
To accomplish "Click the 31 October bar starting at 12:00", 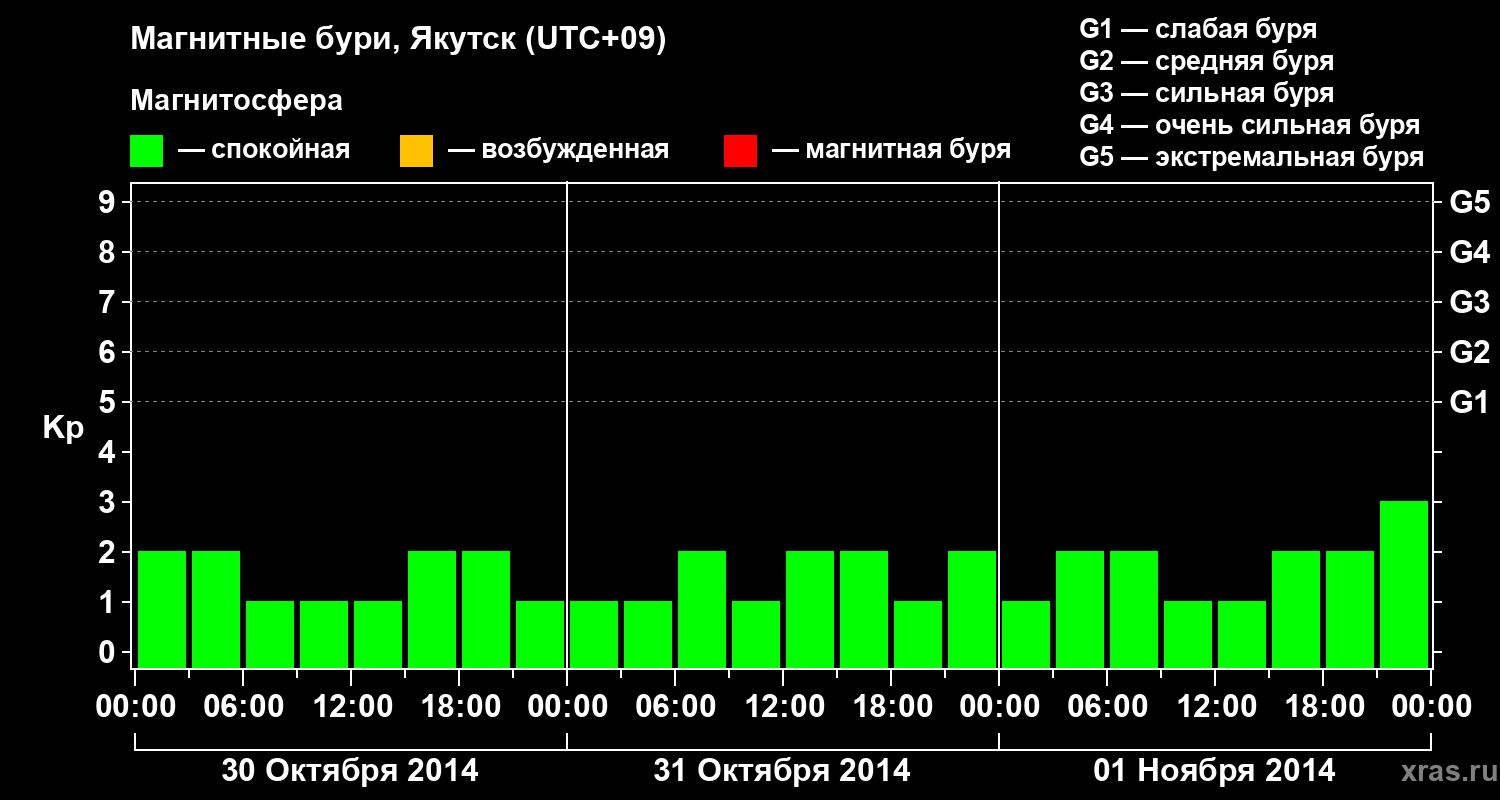I will 810,609.
